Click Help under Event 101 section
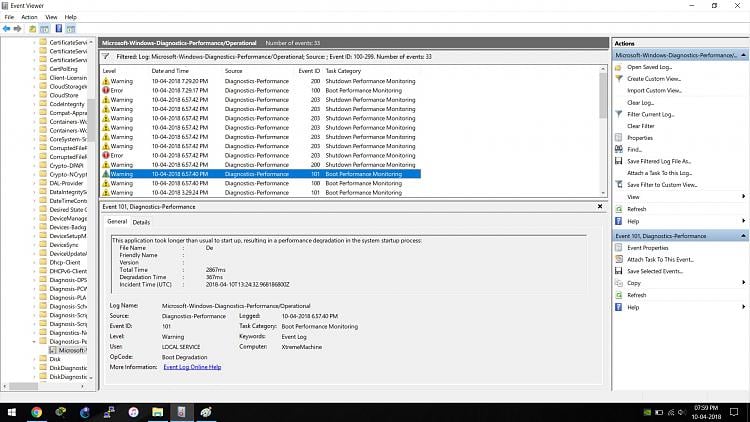Viewport: 750px width, 422px height. (633, 307)
